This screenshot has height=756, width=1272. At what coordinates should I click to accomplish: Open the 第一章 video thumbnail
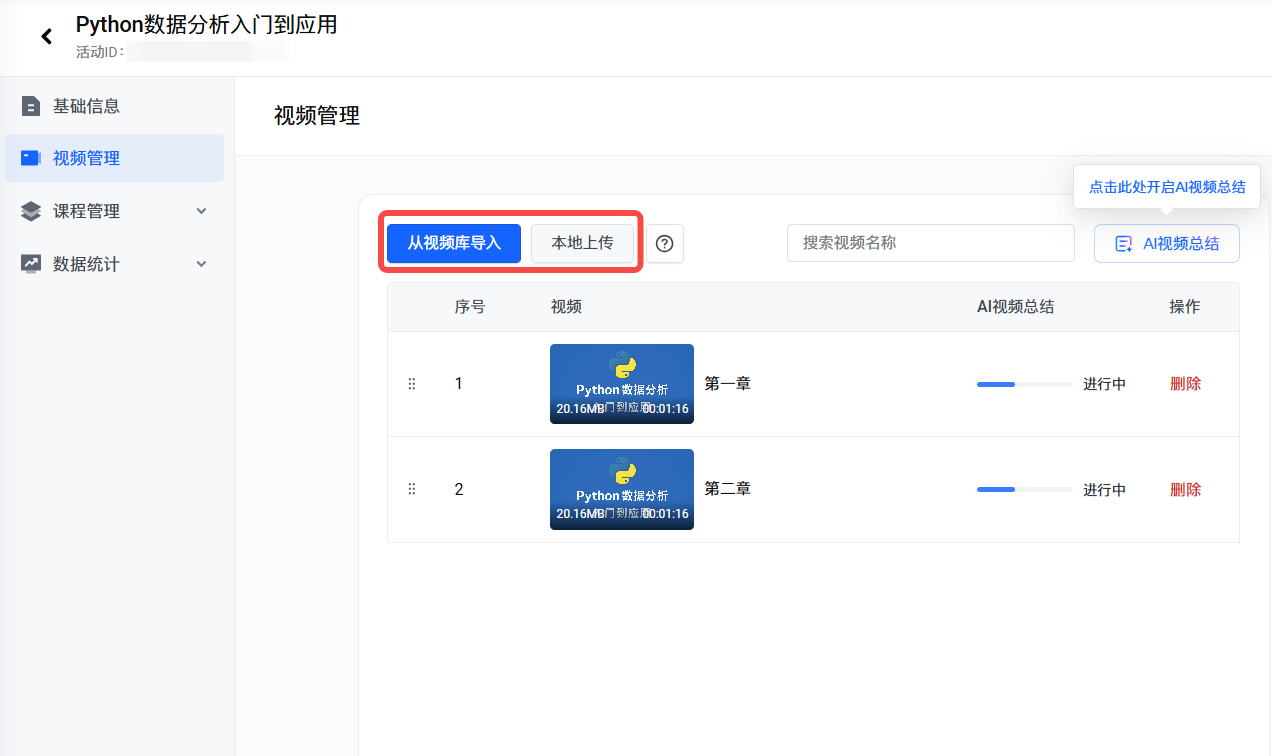coord(622,384)
